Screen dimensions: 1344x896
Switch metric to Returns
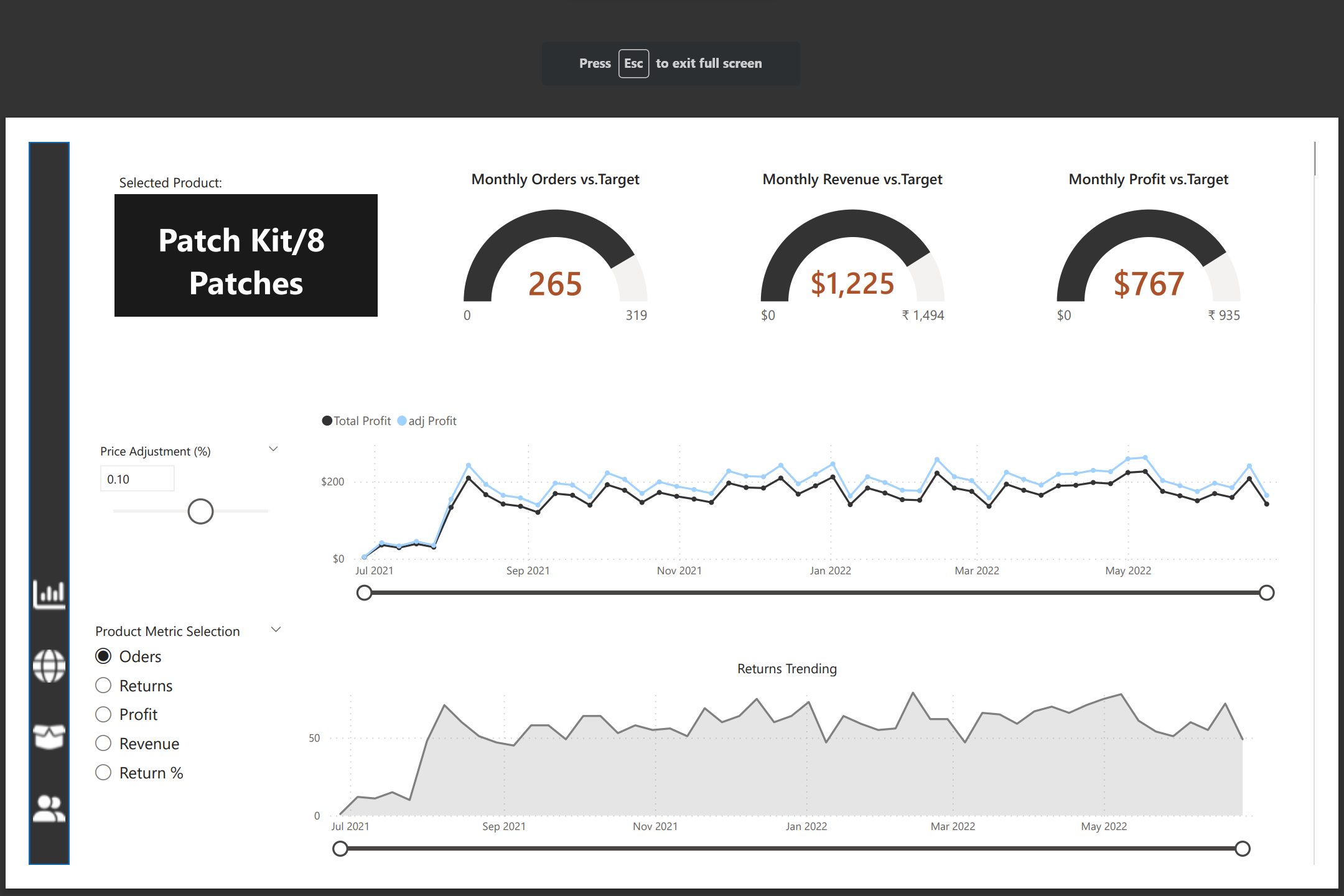(x=103, y=685)
